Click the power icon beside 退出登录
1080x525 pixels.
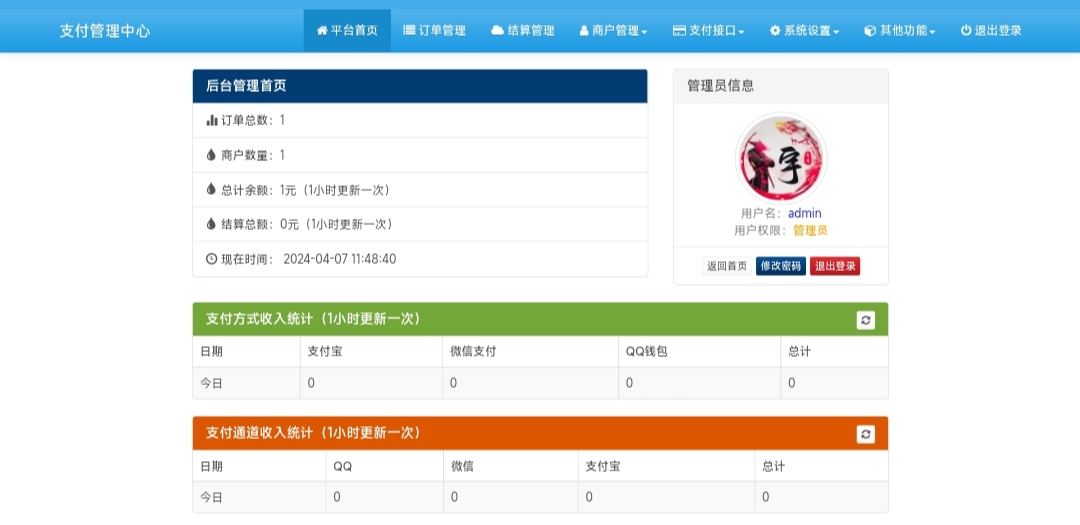966,30
